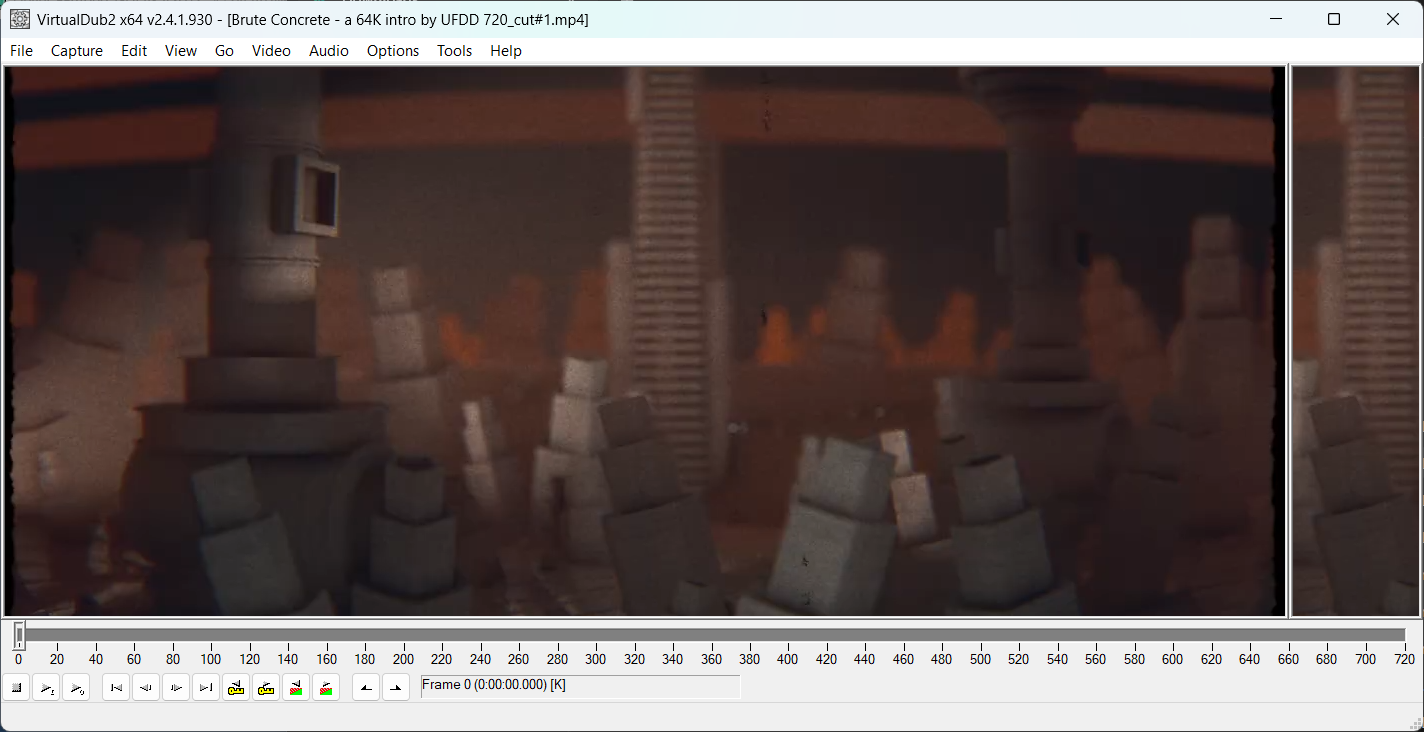Open the File menu
1424x732 pixels.
(x=21, y=51)
